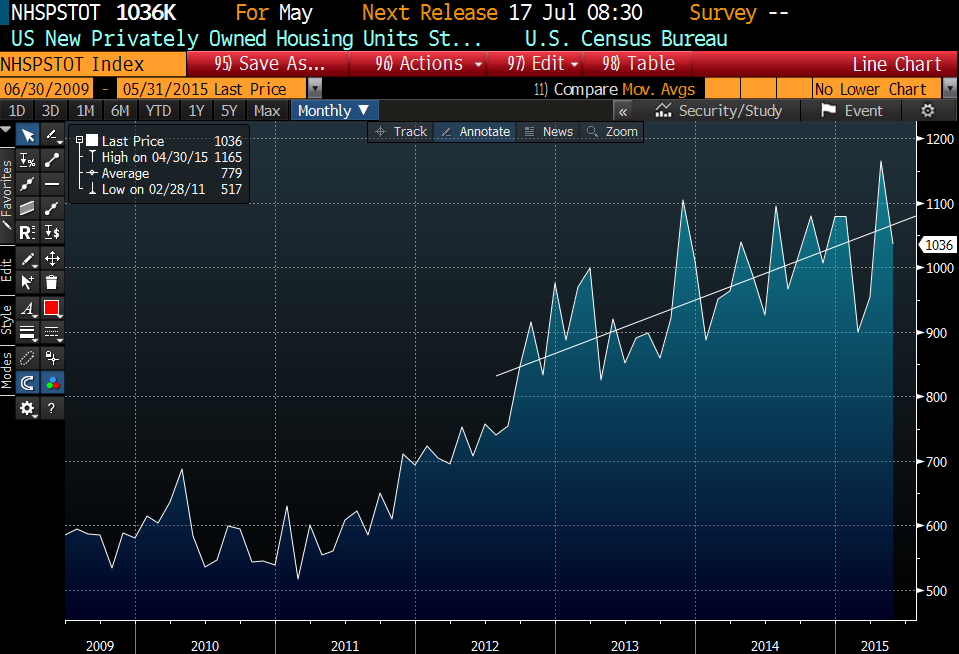Collapse the Last Price legend tree
Screen dimensions: 959x654
pyautogui.click(x=79, y=141)
